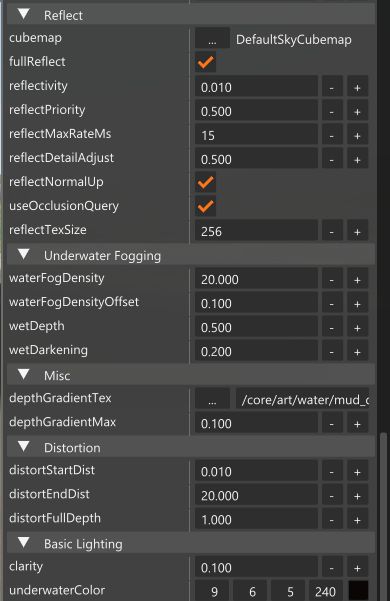
Task: Increase reflectMaxRateMs with plus button
Action: pyautogui.click(x=357, y=135)
